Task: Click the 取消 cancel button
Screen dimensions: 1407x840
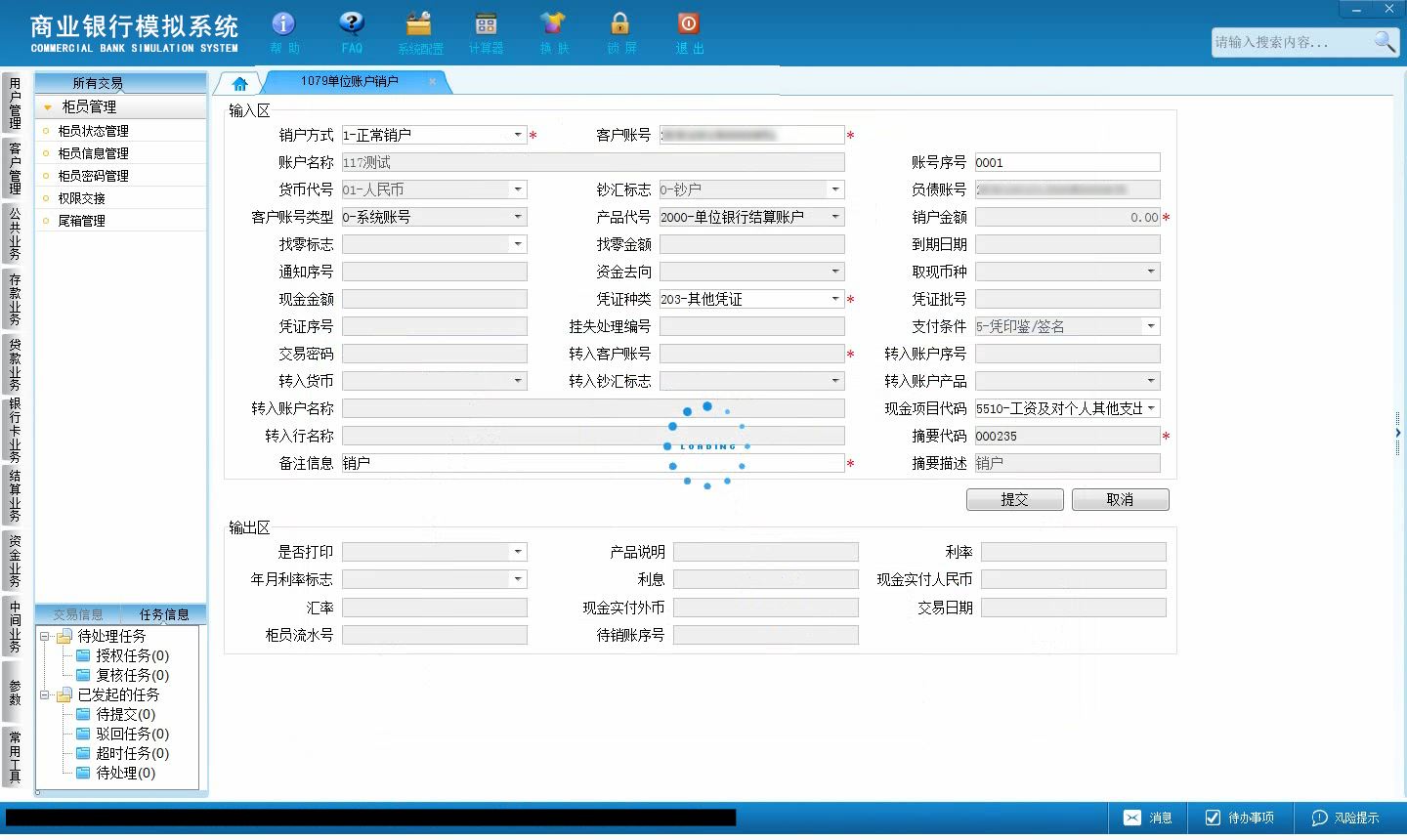Action: click(1120, 499)
